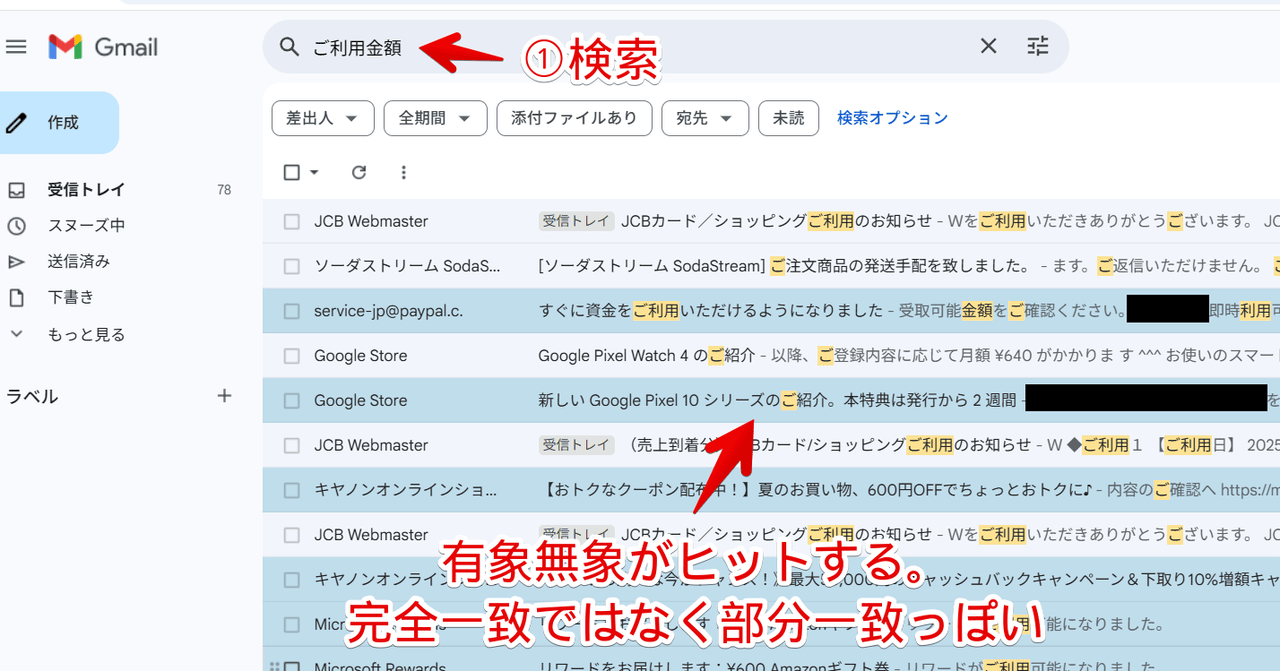This screenshot has height=671, width=1280.
Task: Open search filter options slider icon
Action: [1038, 46]
